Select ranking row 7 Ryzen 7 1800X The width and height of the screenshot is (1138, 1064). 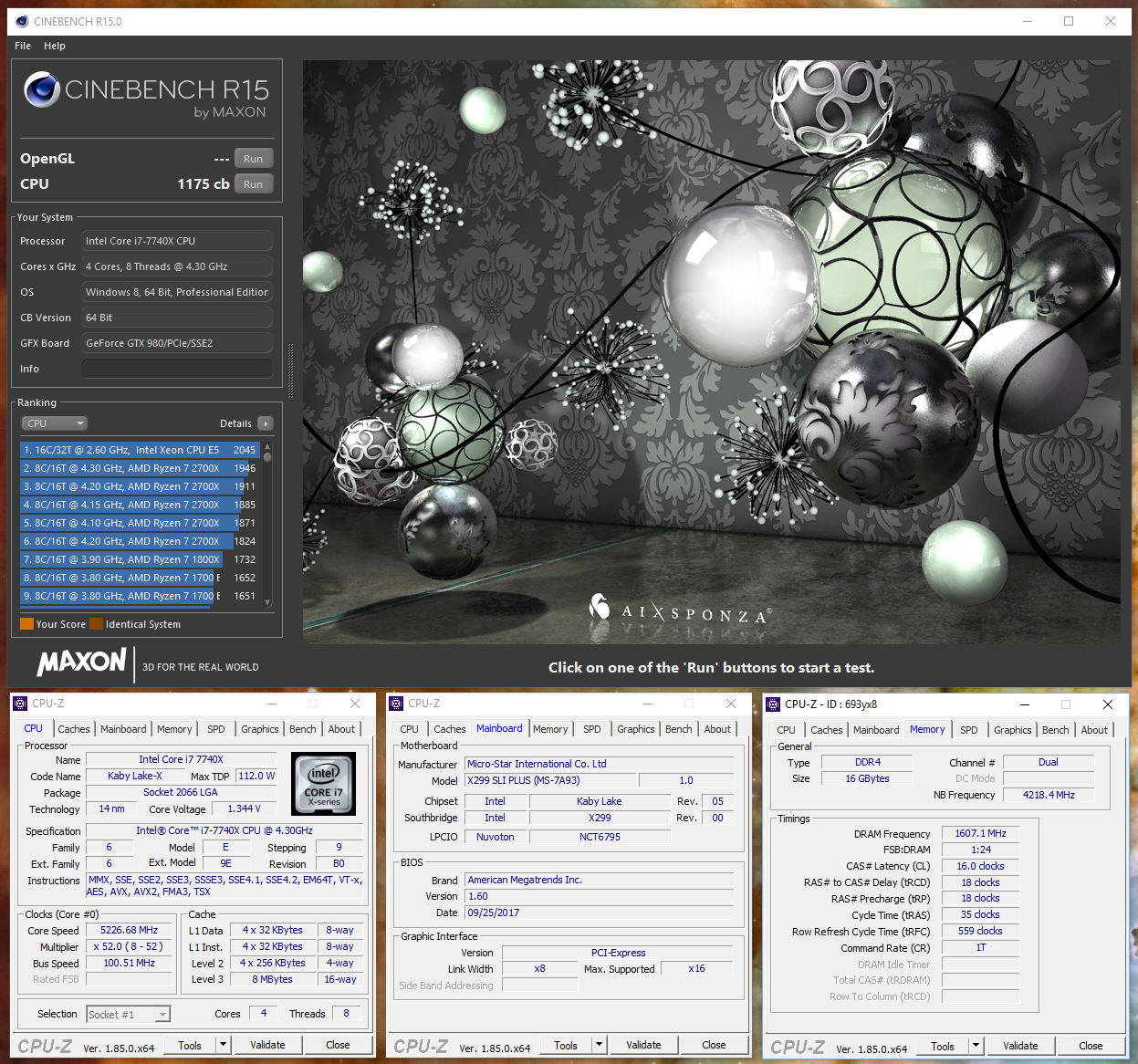point(141,559)
